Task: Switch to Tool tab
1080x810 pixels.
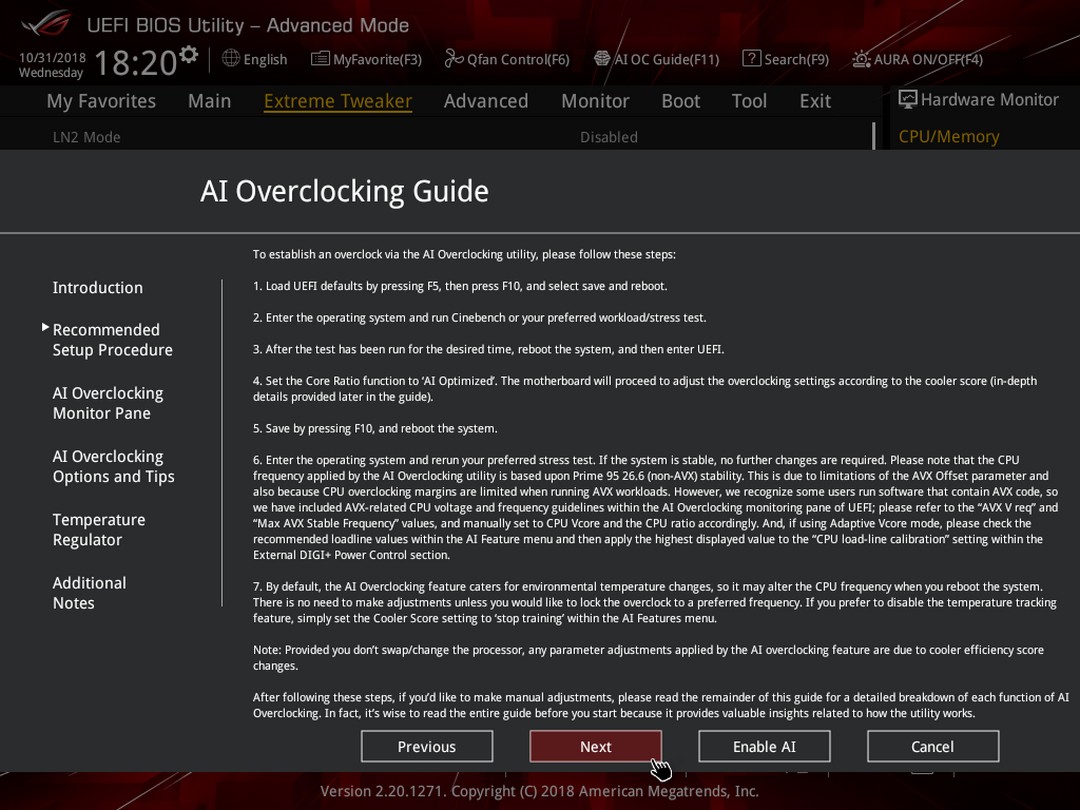Action: click(749, 101)
